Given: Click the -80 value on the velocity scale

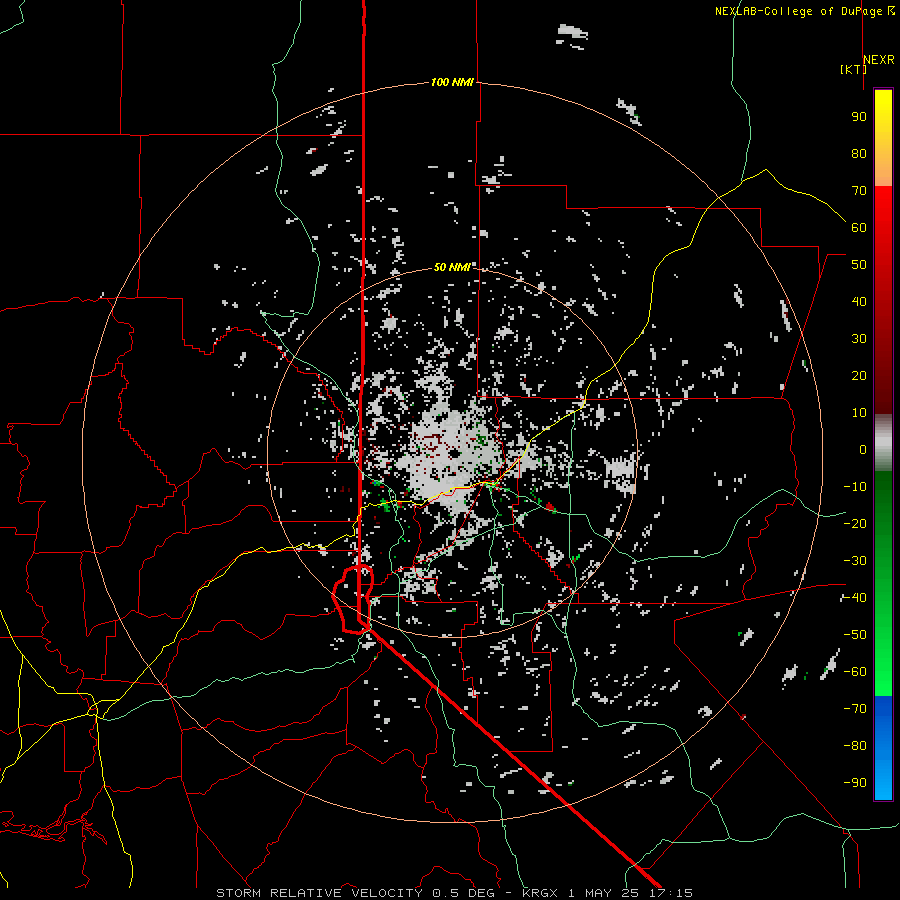Looking at the screenshot, I should 855,746.
